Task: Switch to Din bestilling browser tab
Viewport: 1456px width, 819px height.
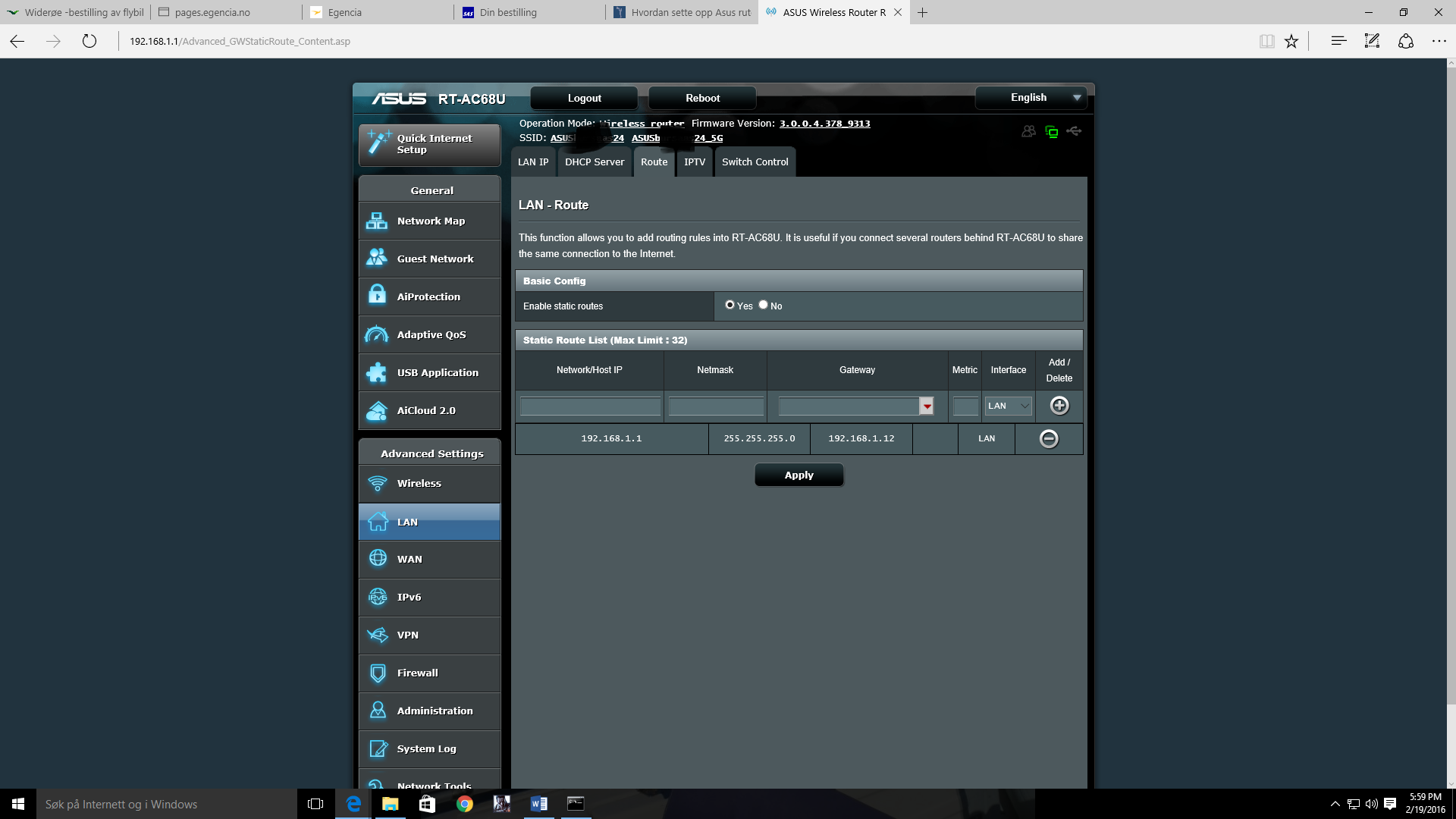Action: pyautogui.click(x=531, y=12)
